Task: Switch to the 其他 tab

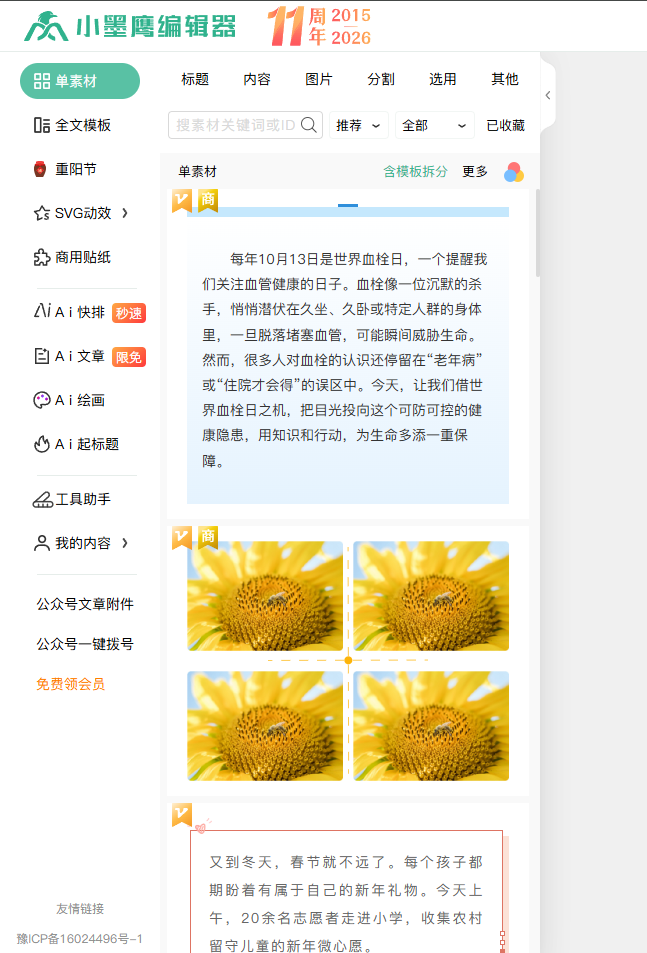Action: point(505,79)
